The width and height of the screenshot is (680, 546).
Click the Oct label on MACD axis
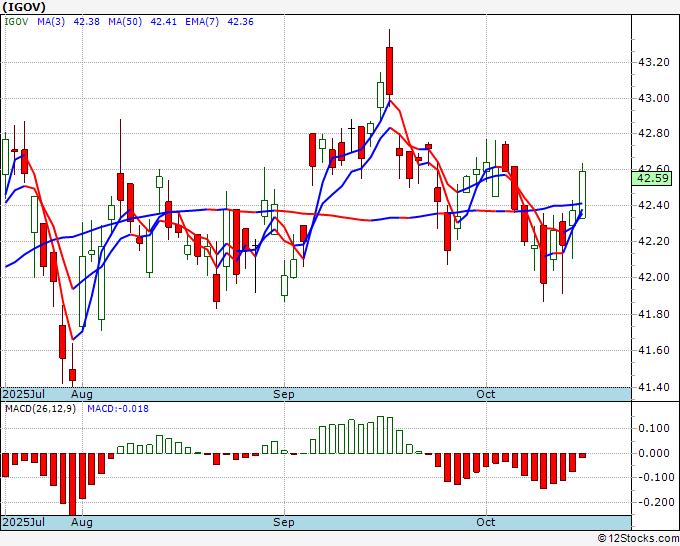486,522
